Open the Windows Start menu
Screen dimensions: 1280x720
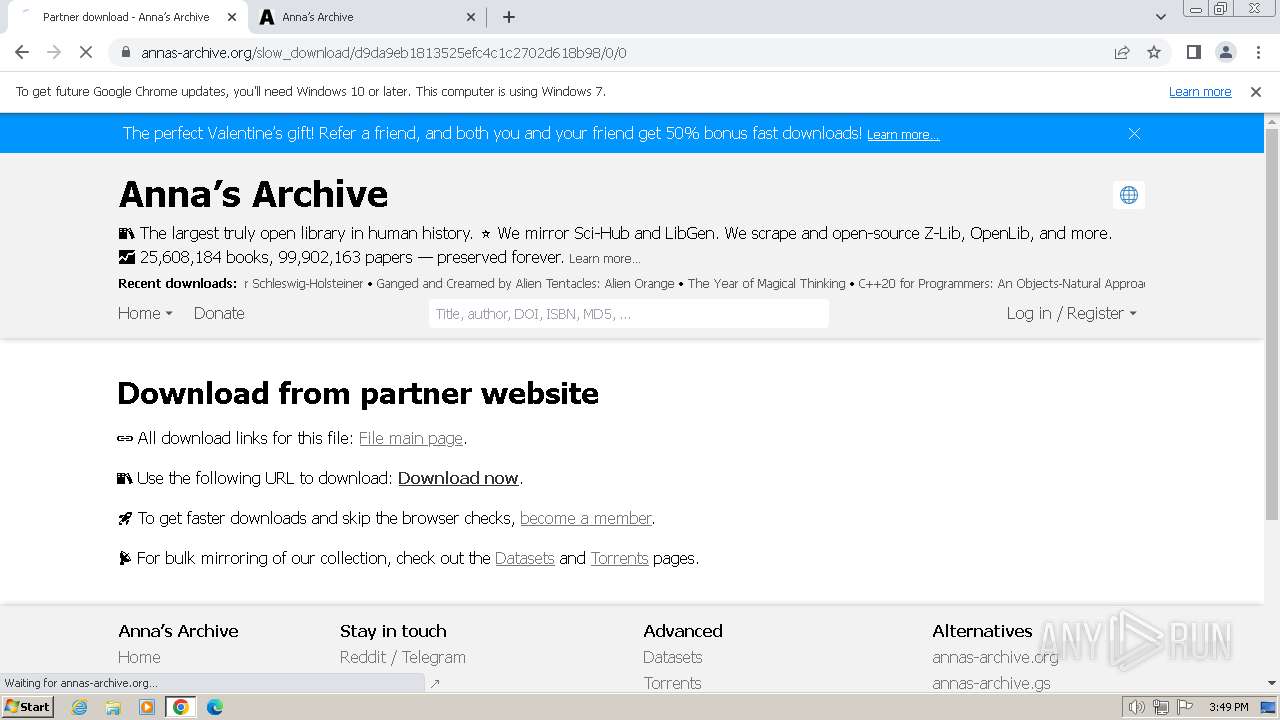point(28,706)
